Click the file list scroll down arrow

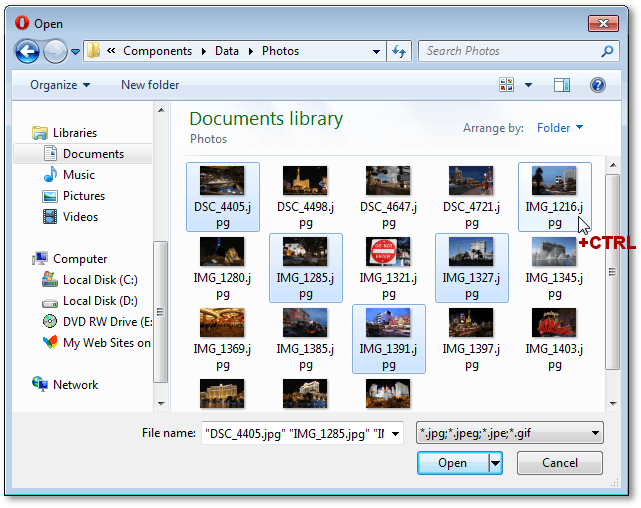coord(613,403)
